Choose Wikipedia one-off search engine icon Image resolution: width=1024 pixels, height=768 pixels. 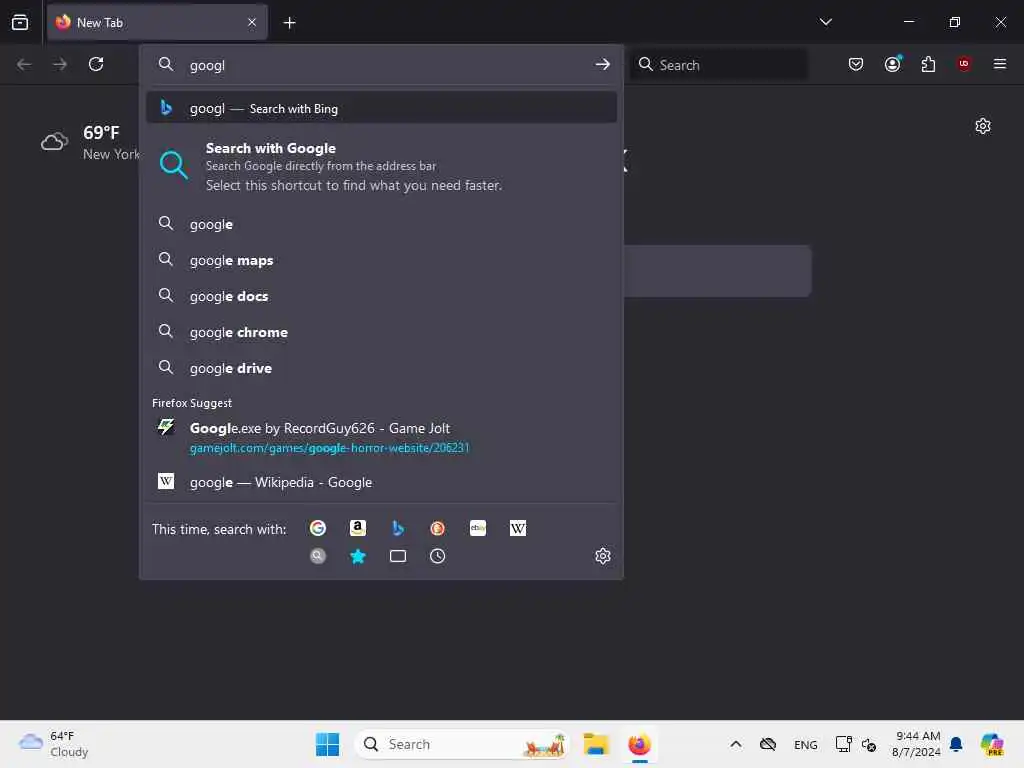click(x=518, y=528)
